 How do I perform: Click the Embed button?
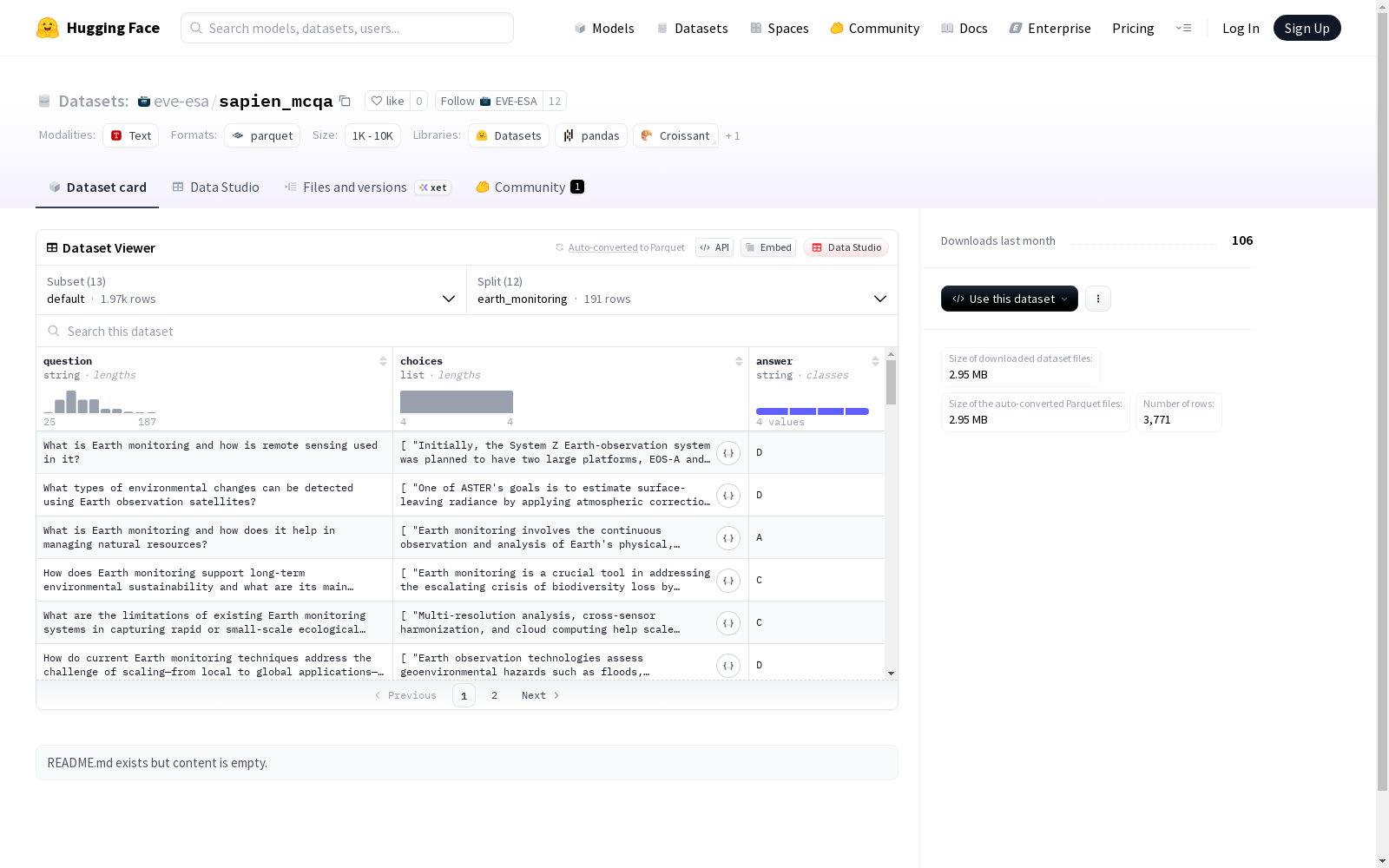768,247
